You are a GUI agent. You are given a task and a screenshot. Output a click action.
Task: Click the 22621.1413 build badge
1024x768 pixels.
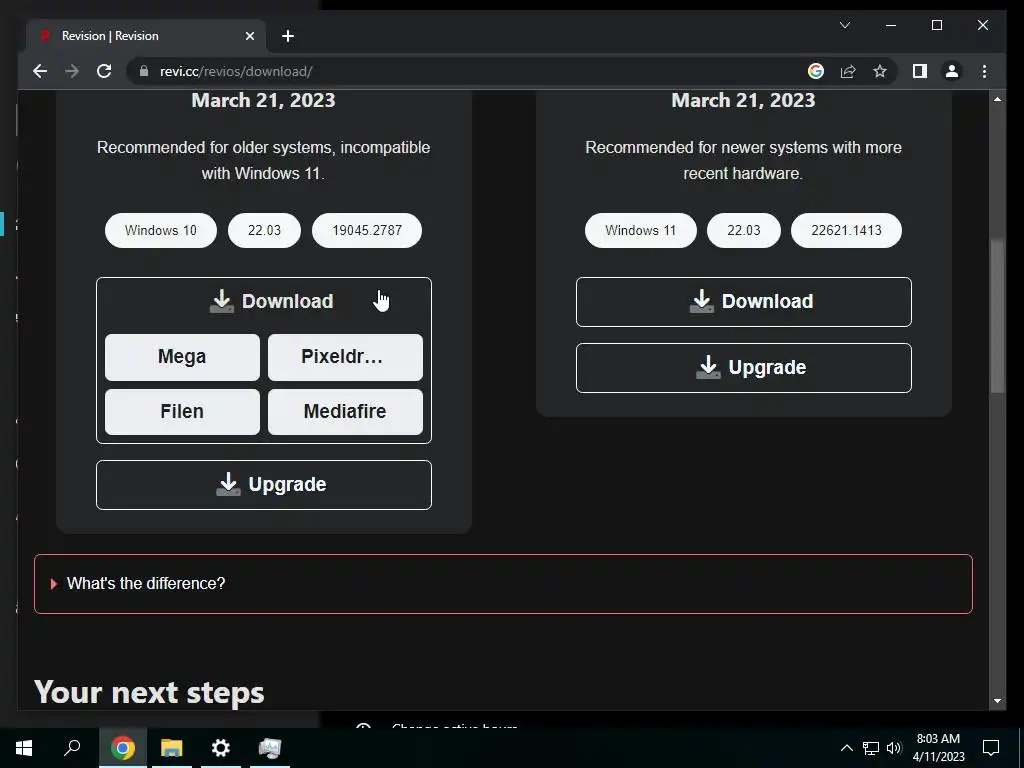[846, 231]
